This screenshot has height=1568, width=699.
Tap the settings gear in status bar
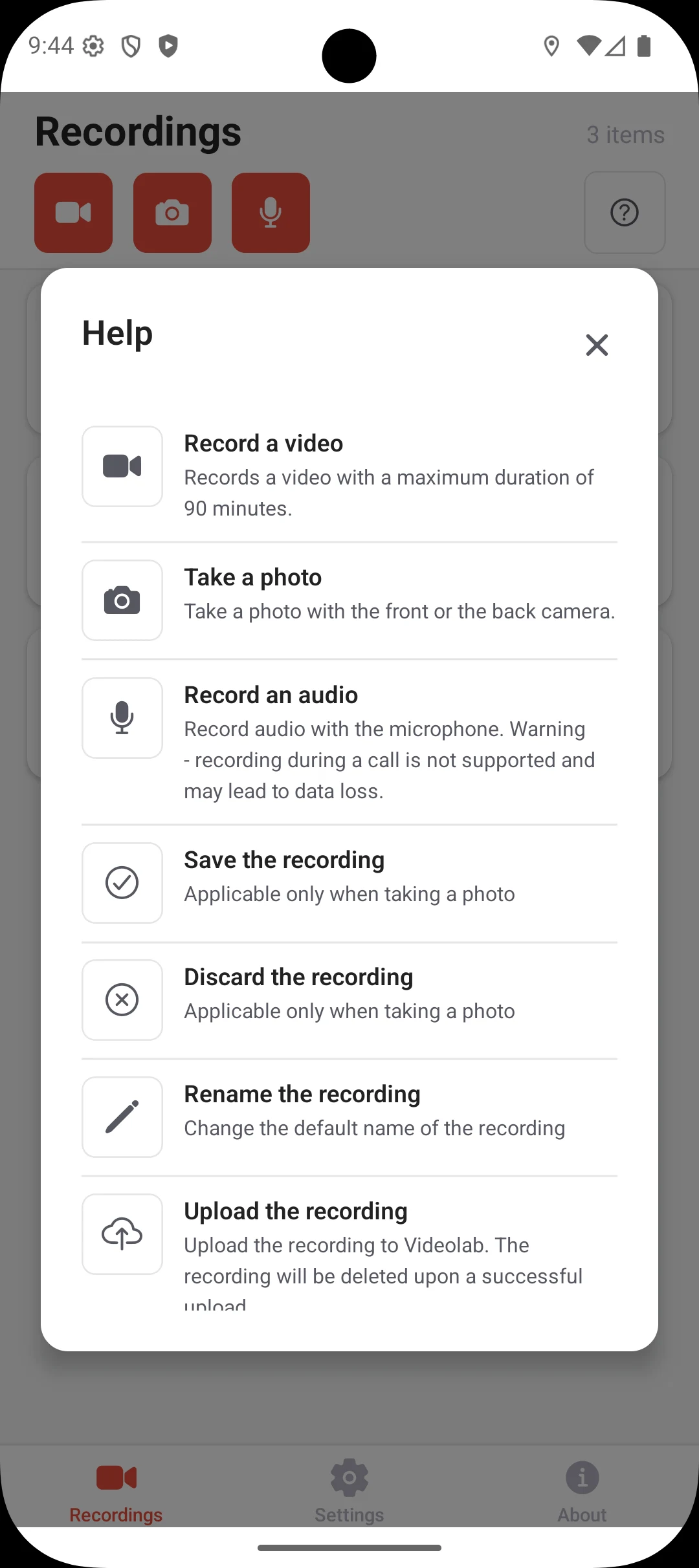coord(93,46)
